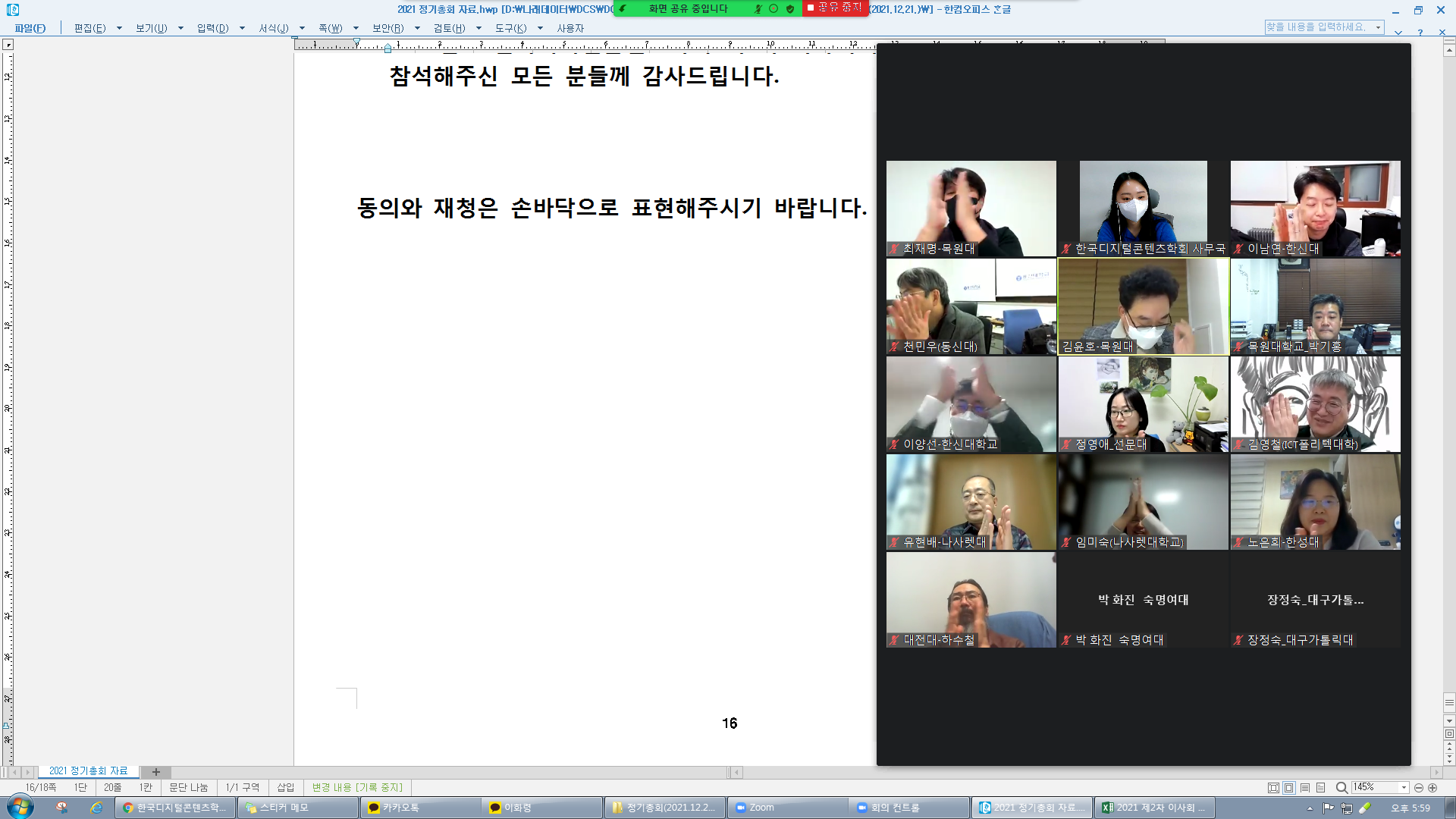Expand the 편집(E) menu dropdown arrow

click(x=119, y=28)
